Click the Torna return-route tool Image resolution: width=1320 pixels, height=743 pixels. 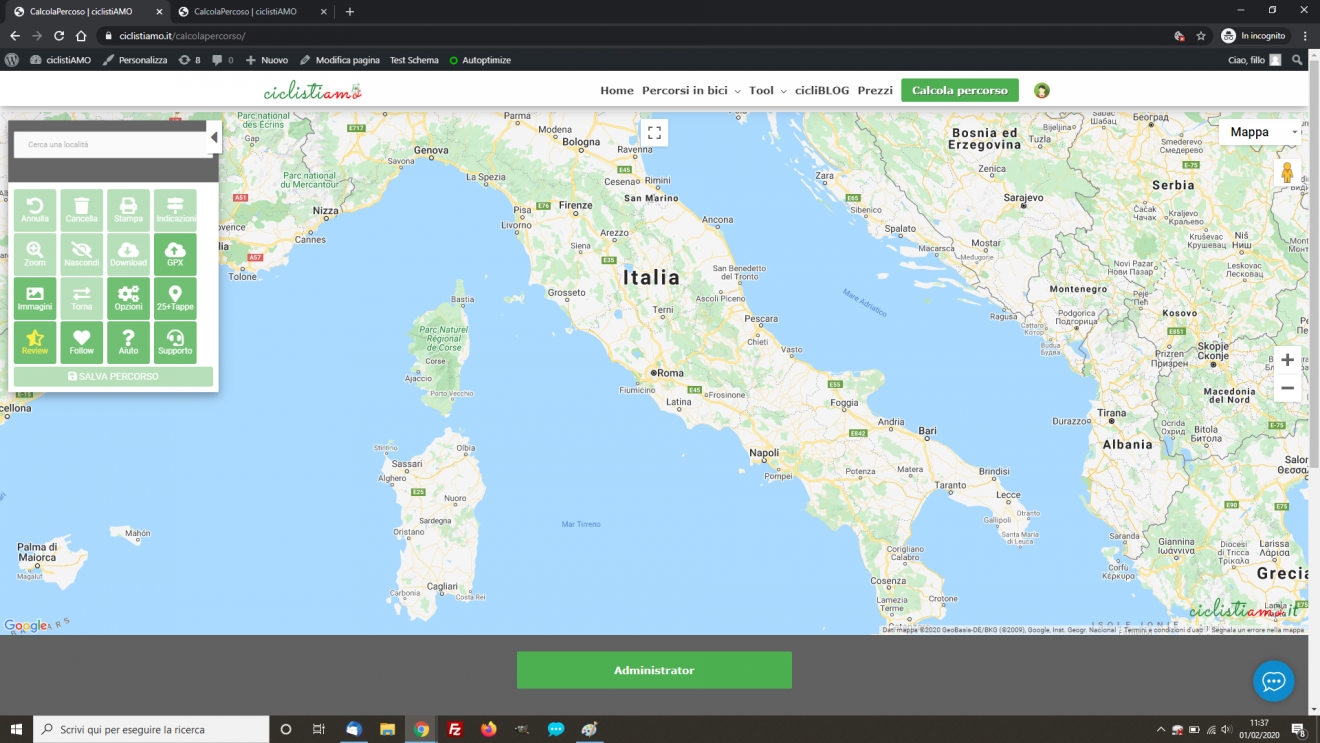[x=82, y=298]
